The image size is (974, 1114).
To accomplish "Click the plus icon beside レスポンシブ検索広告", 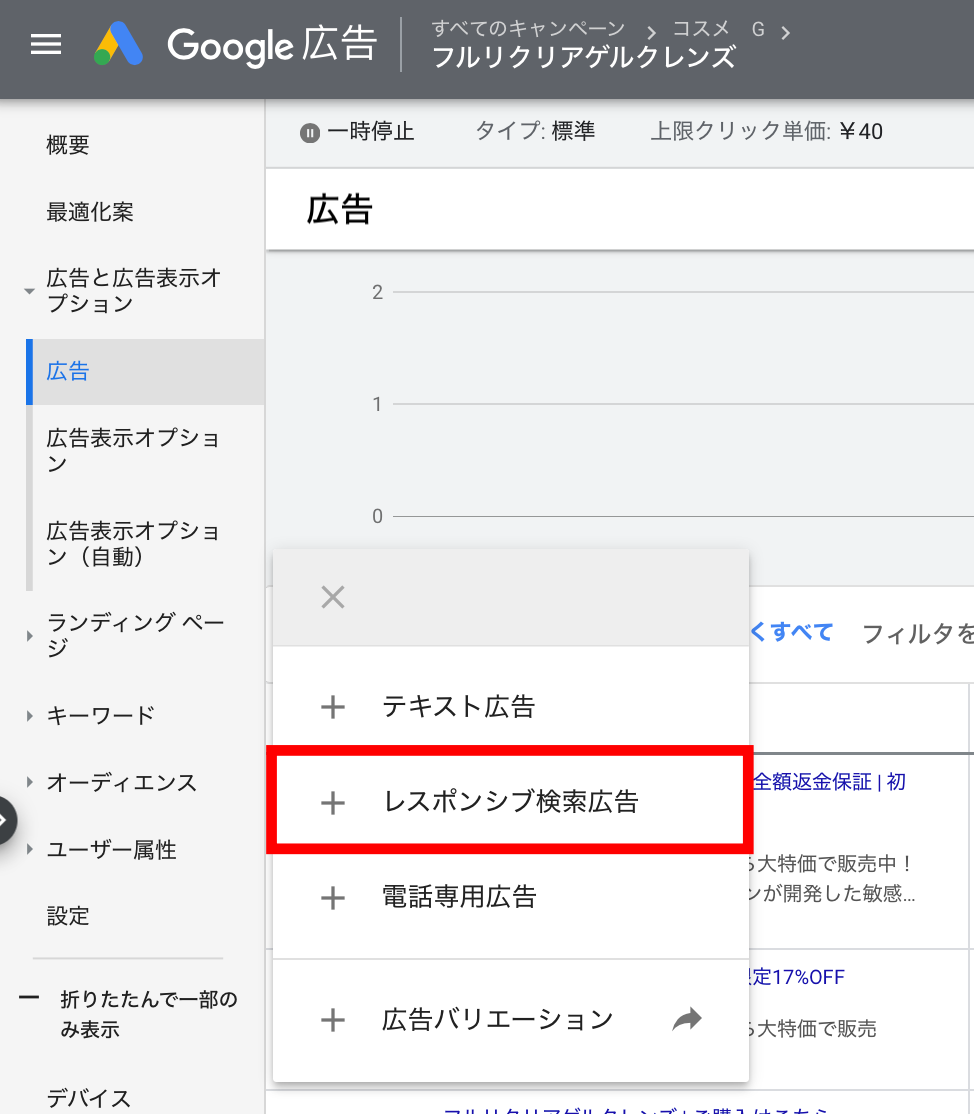I will point(332,803).
